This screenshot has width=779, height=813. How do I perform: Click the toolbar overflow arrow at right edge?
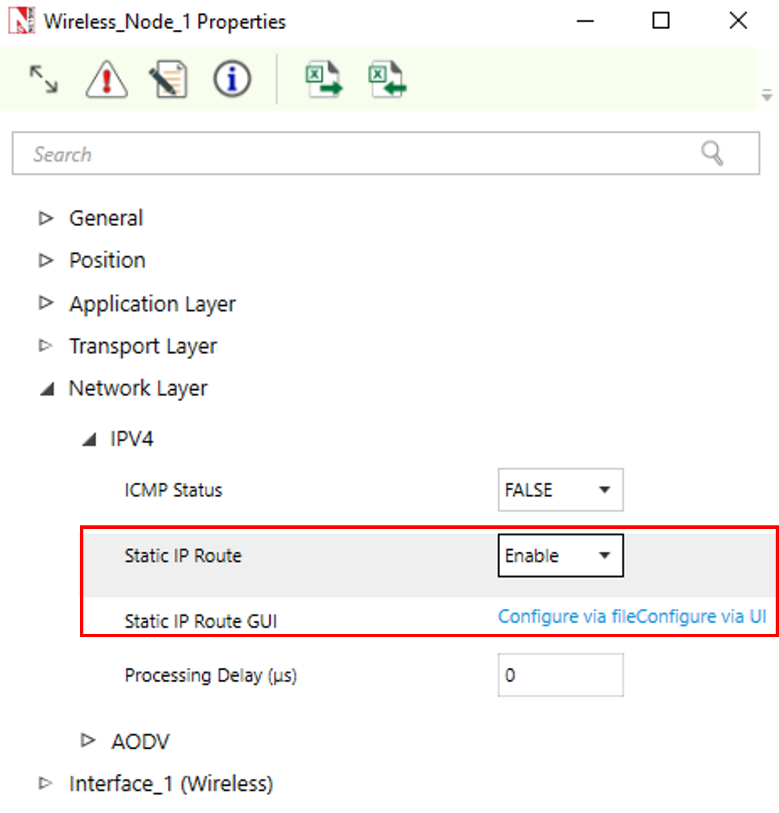click(767, 96)
